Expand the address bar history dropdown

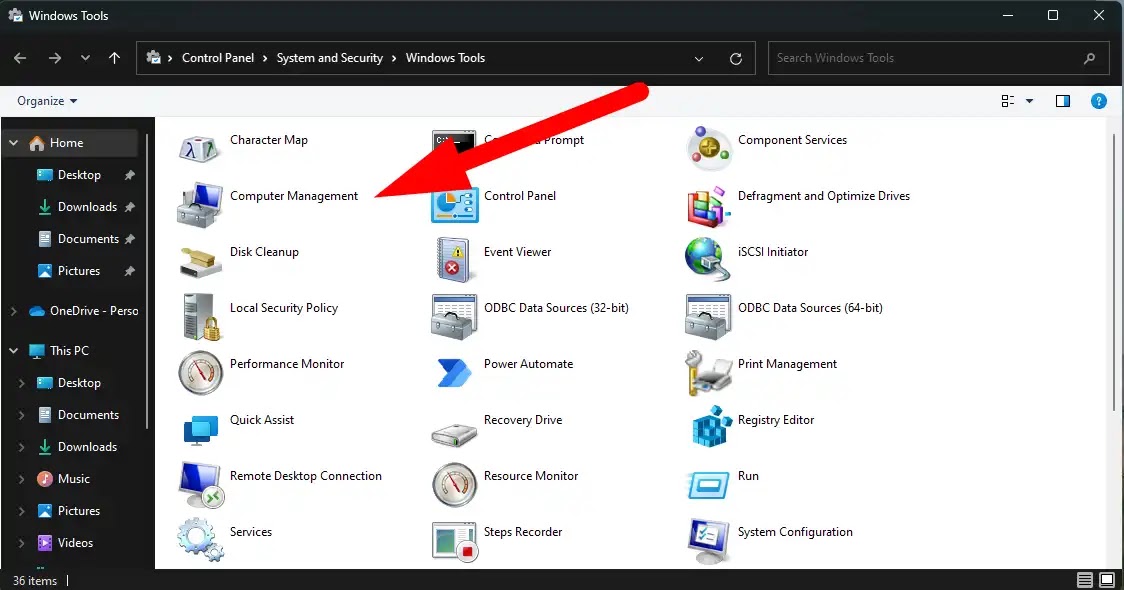pos(699,59)
